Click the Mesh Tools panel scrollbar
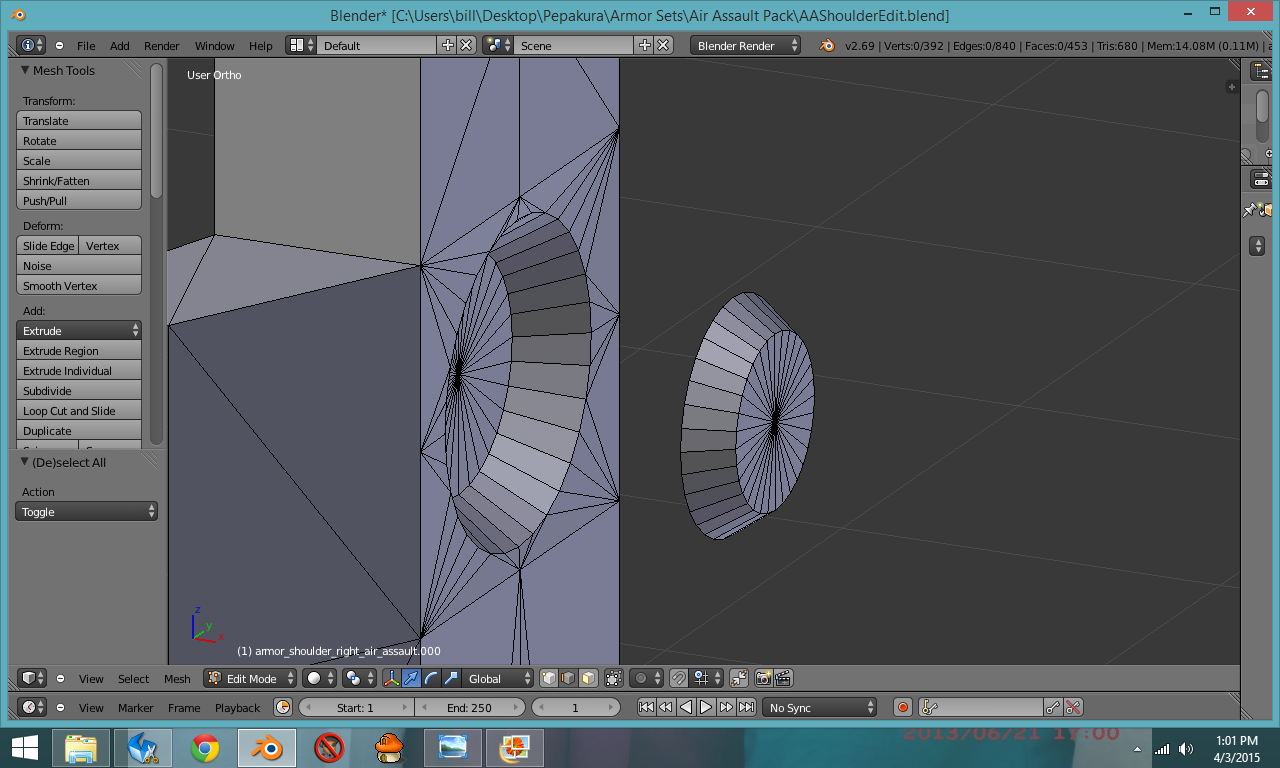Screen dimensions: 1280x768 click(x=156, y=130)
